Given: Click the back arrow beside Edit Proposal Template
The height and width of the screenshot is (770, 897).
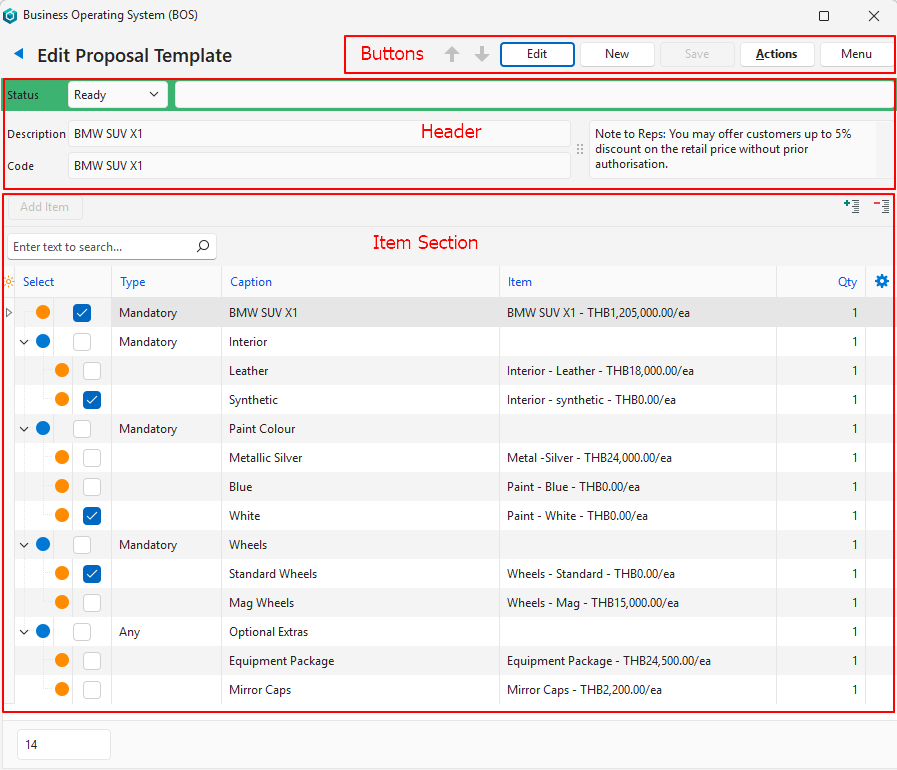Looking at the screenshot, I should (x=18, y=54).
